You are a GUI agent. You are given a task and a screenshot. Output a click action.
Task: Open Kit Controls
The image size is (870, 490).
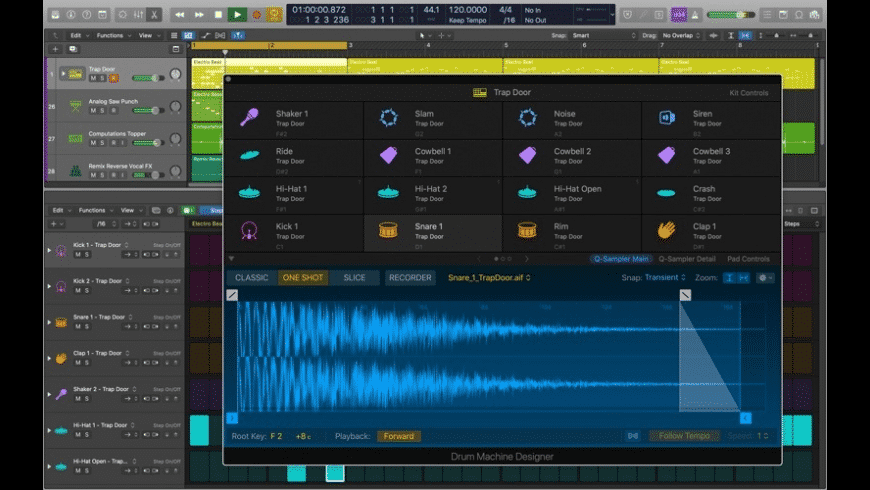tap(748, 93)
